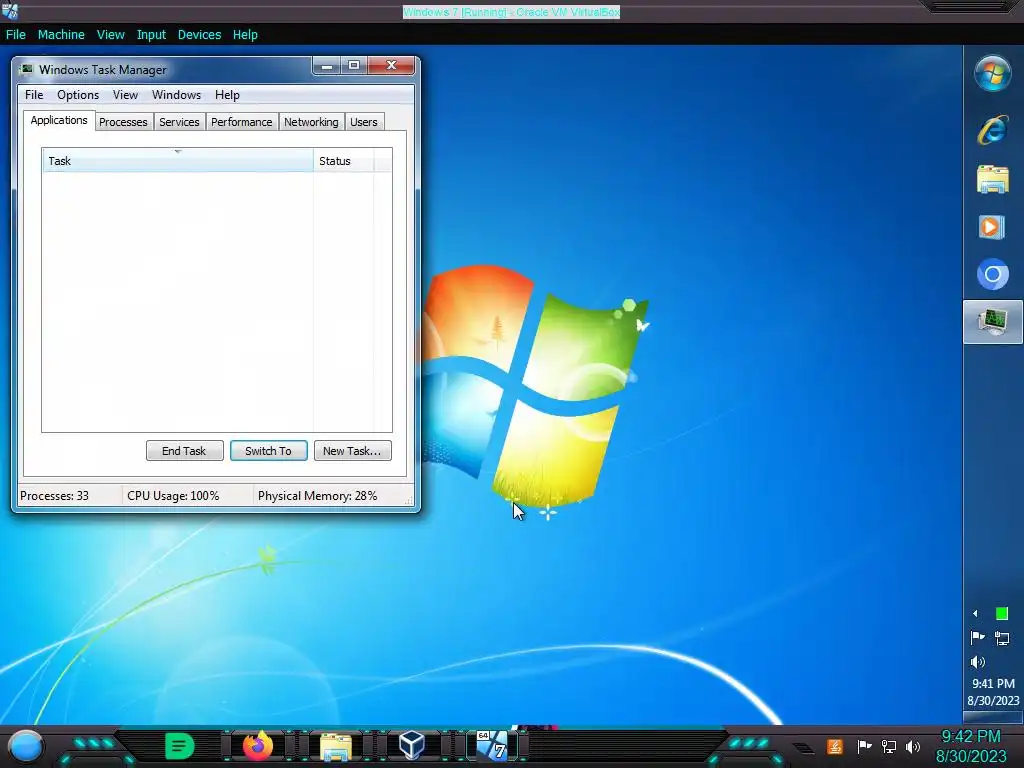Sort by Task column header

[178, 161]
